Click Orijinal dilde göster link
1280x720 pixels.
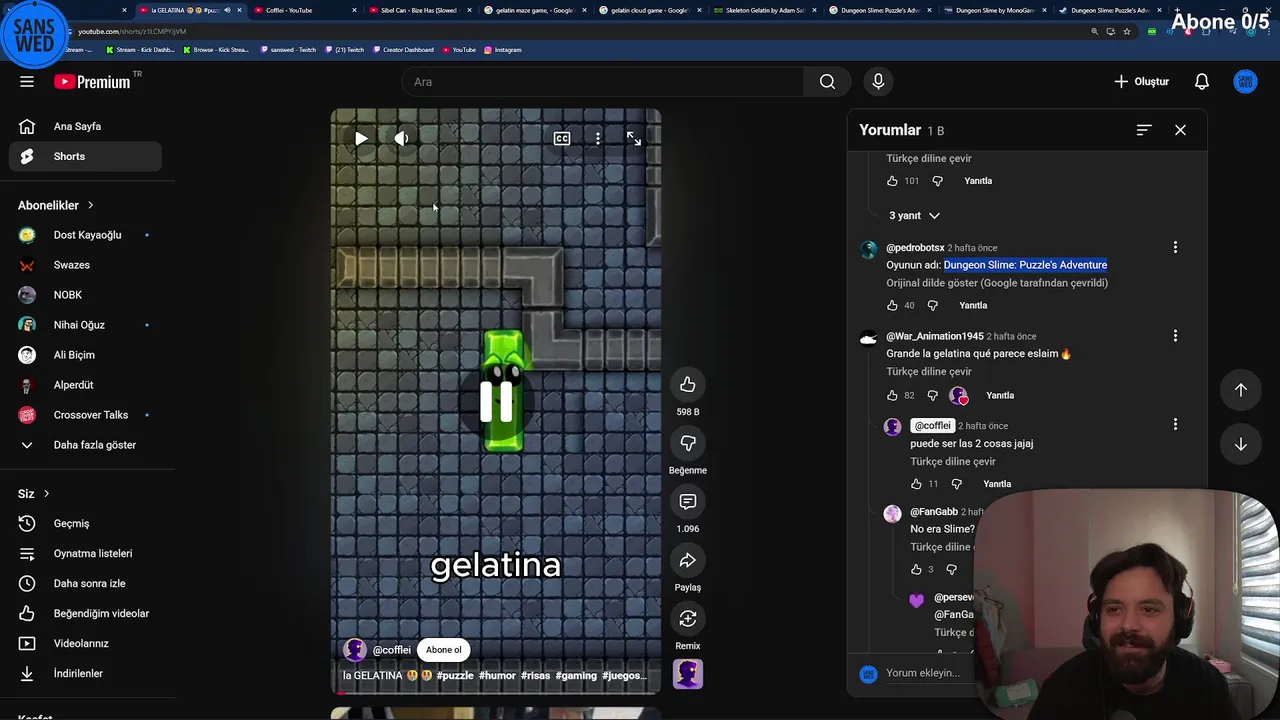pyautogui.click(x=997, y=283)
